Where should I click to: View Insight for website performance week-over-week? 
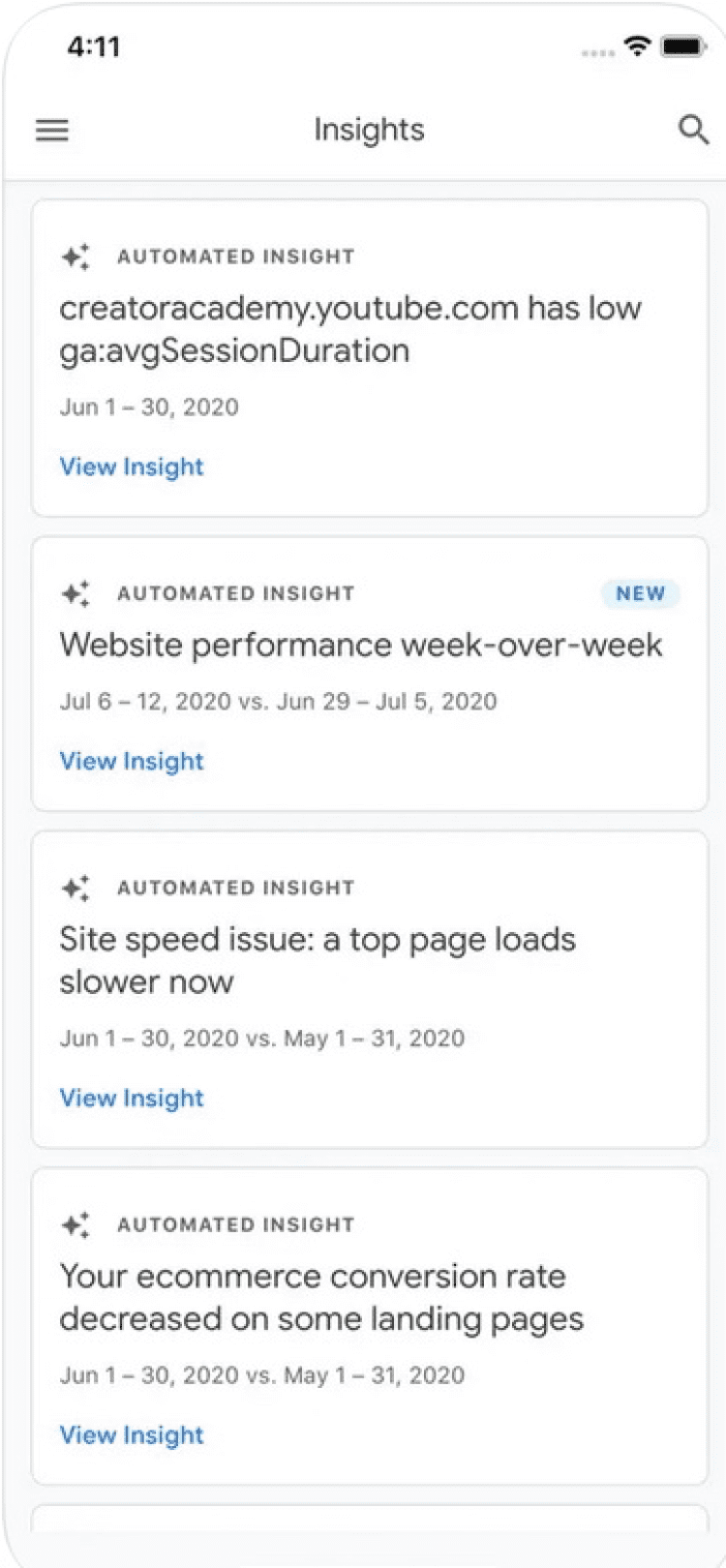click(x=132, y=761)
